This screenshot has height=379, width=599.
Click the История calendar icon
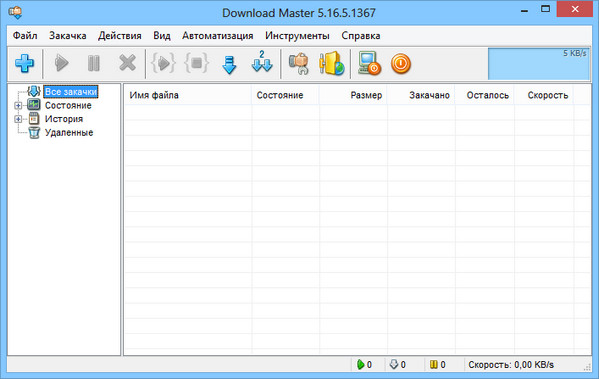34,118
